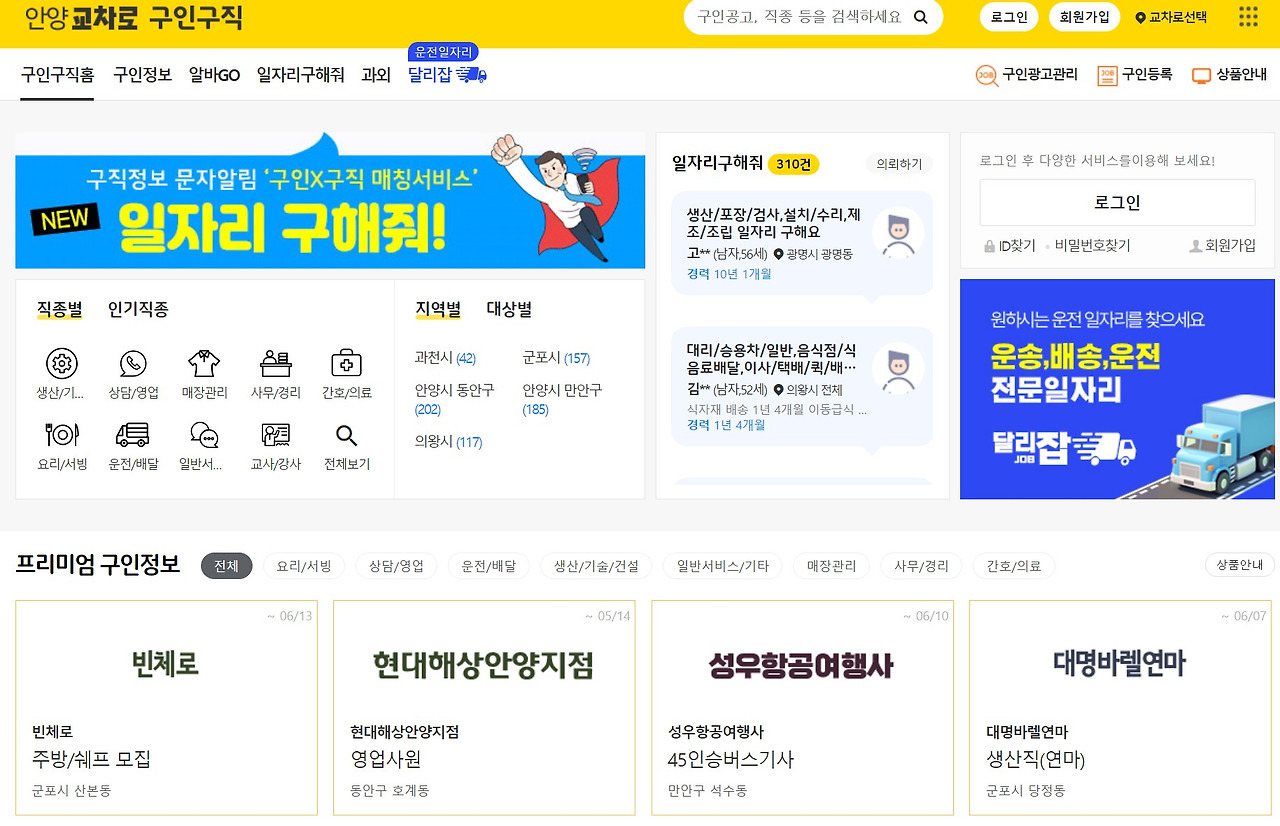Image resolution: width=1280 pixels, height=826 pixels.
Task: Open the 알바GO menu
Action: coord(214,75)
